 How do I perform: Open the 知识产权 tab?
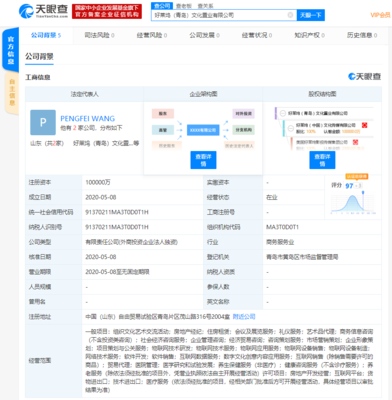309,35
